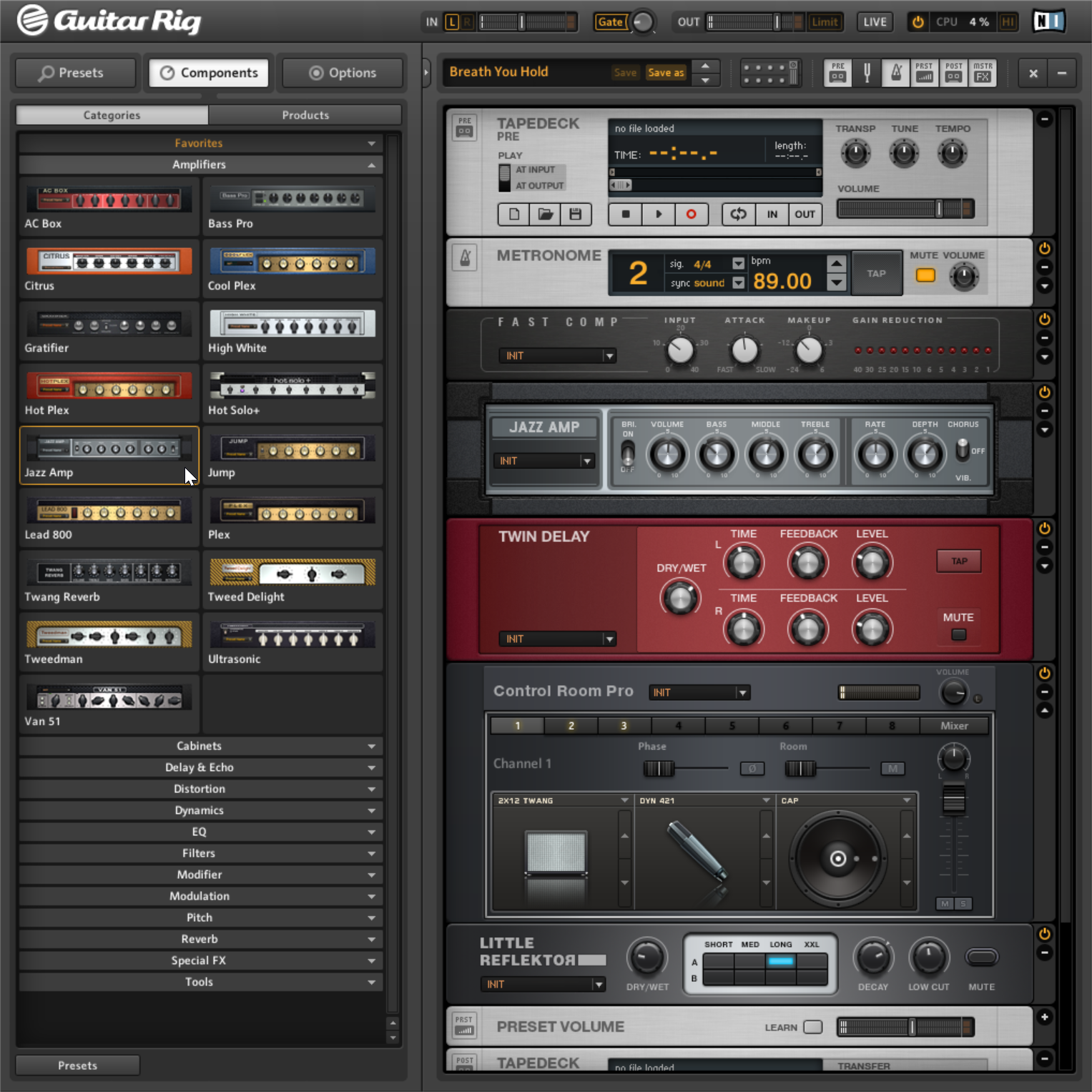Toggle Fast Comp power button
This screenshot has height=1092, width=1092.
(1045, 319)
